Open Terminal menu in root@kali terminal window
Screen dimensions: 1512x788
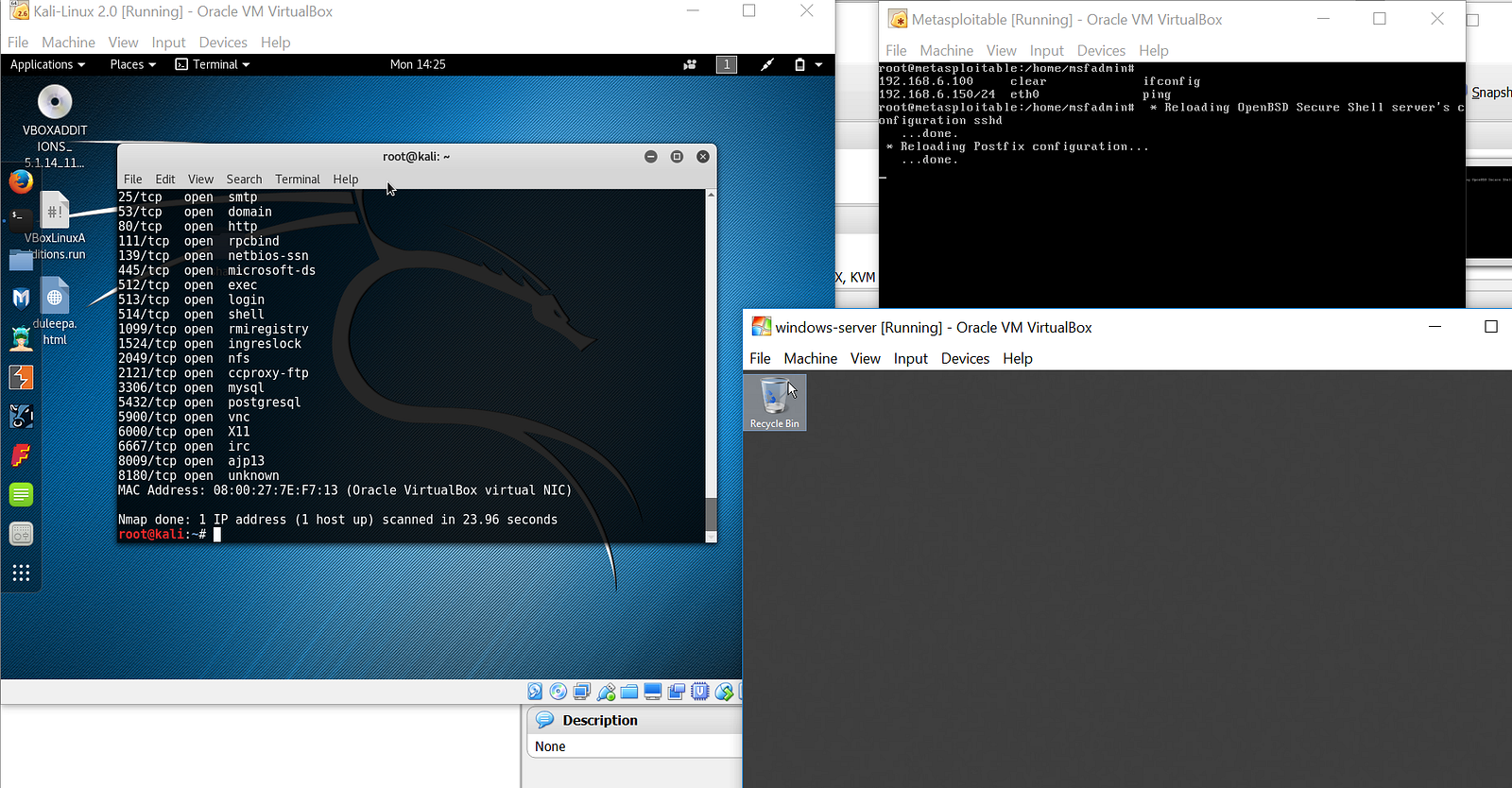(298, 179)
